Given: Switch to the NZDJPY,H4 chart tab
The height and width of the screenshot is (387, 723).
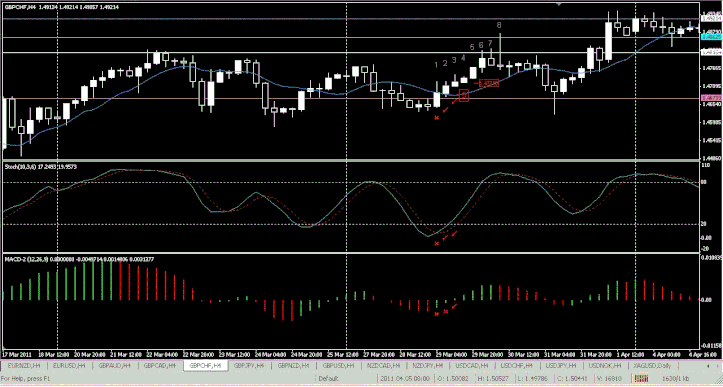Looking at the screenshot, I should point(429,366).
